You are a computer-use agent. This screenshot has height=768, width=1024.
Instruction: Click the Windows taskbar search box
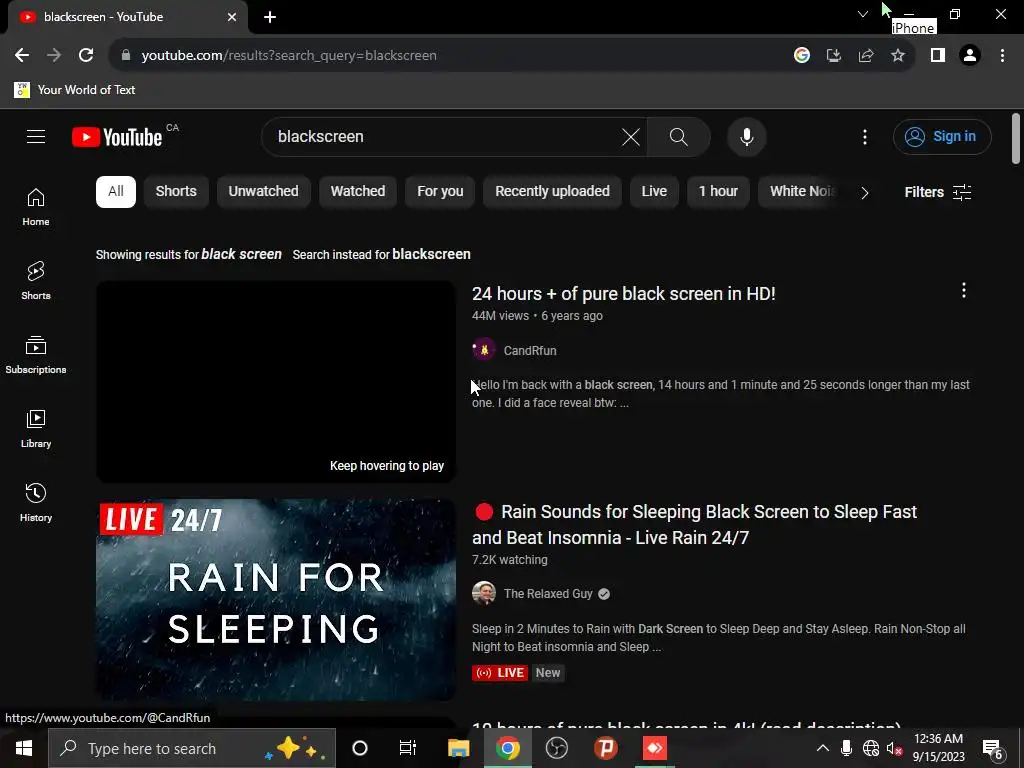[x=192, y=748]
